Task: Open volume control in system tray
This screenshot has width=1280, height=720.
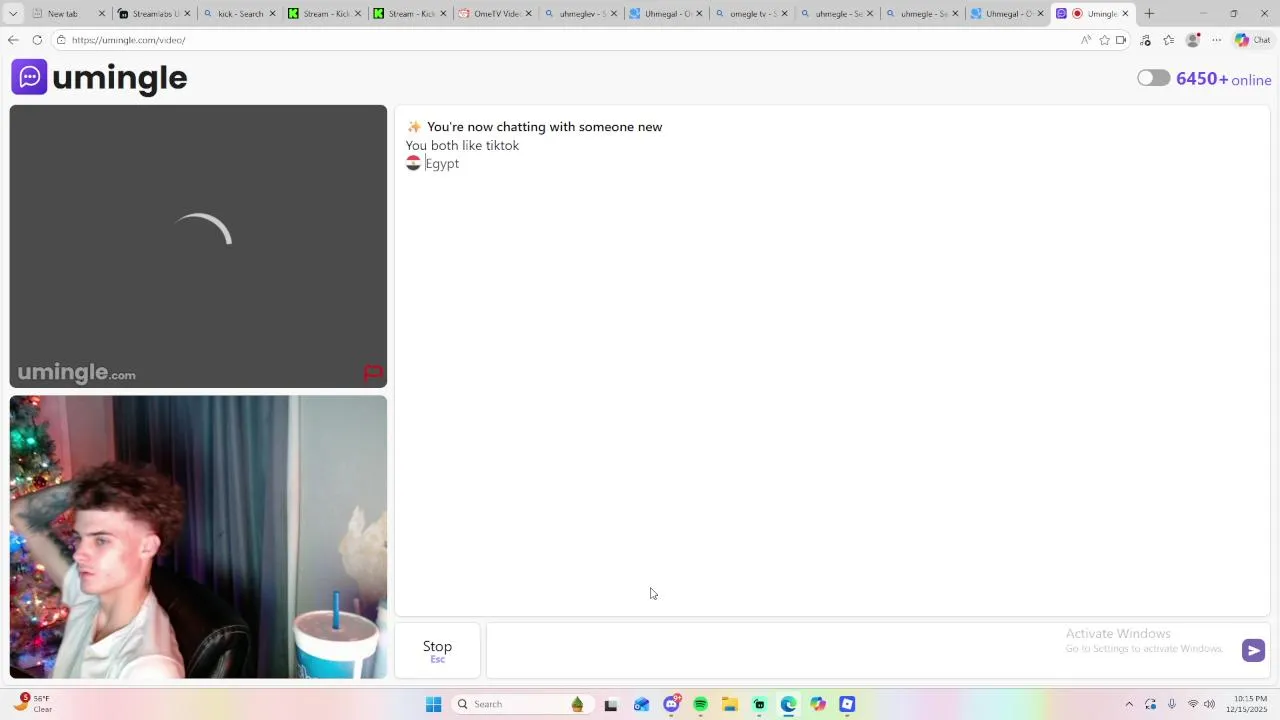Action: tap(1209, 704)
